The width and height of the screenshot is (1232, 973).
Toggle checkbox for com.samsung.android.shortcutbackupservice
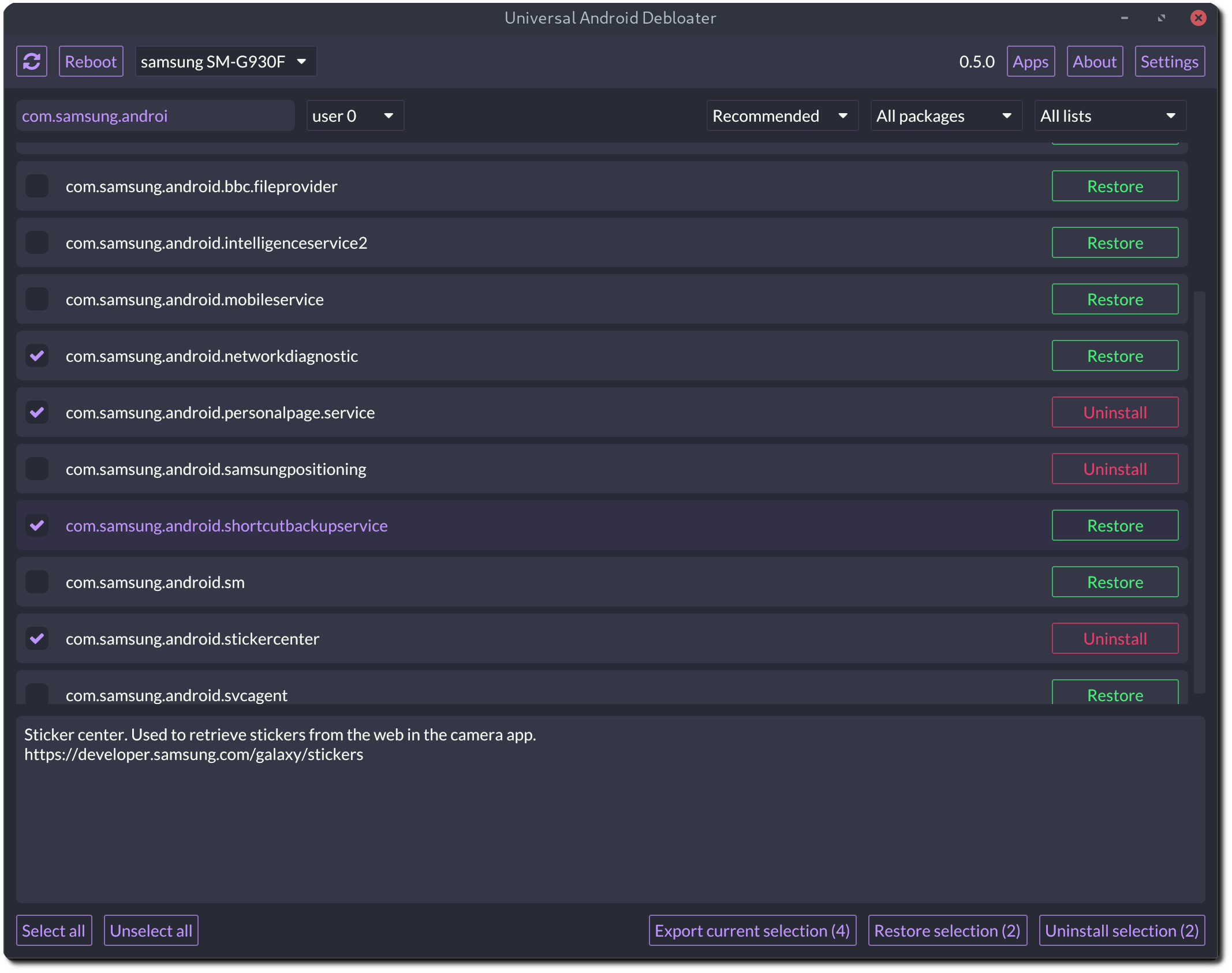point(37,525)
